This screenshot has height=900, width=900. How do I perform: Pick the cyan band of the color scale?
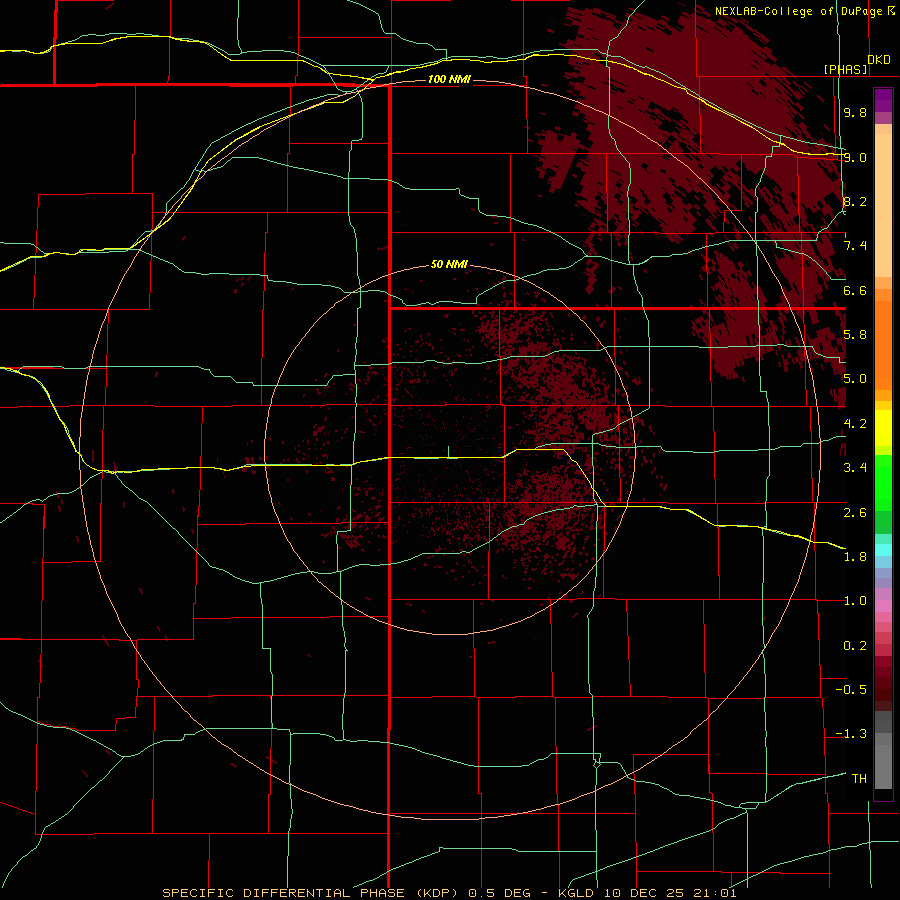pyautogui.click(x=883, y=550)
